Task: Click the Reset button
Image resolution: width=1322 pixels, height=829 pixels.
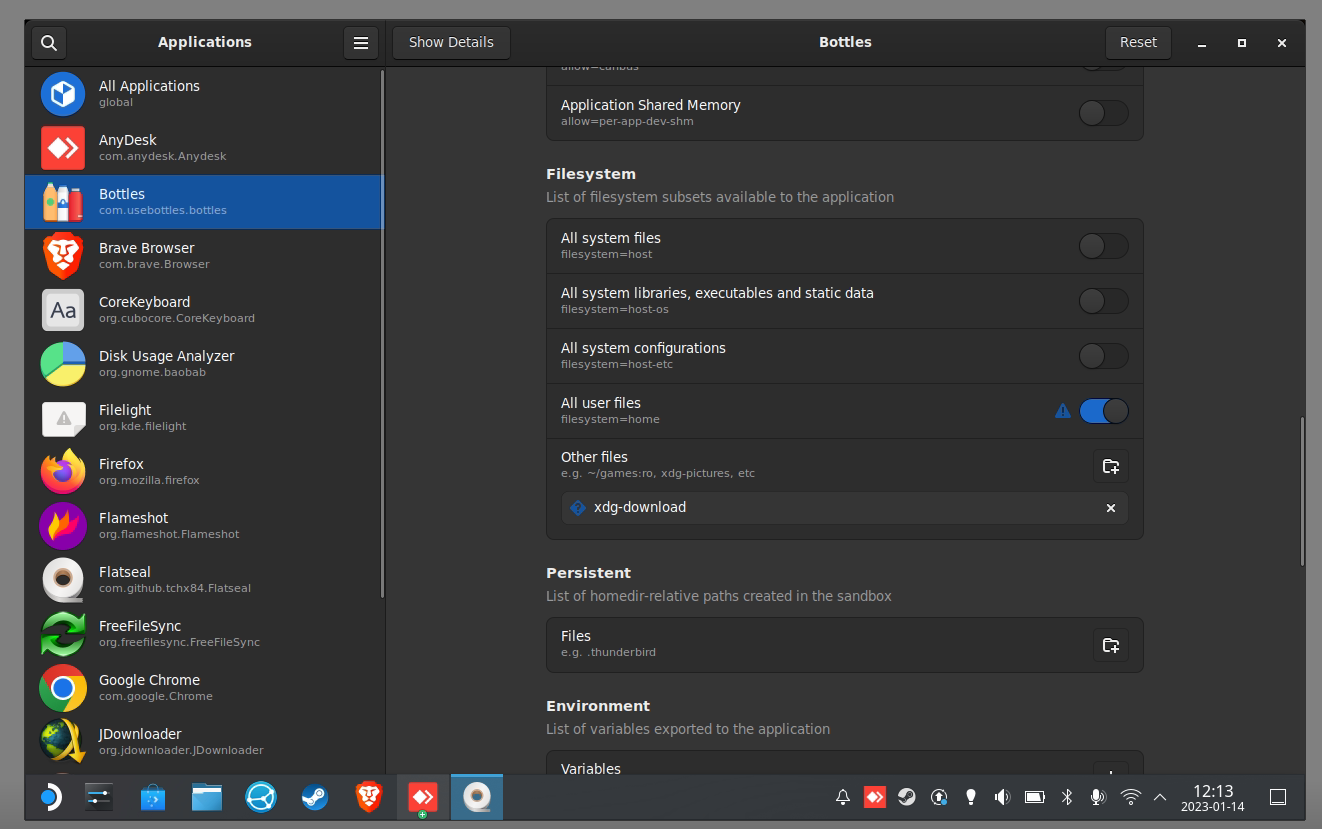Action: [1138, 43]
